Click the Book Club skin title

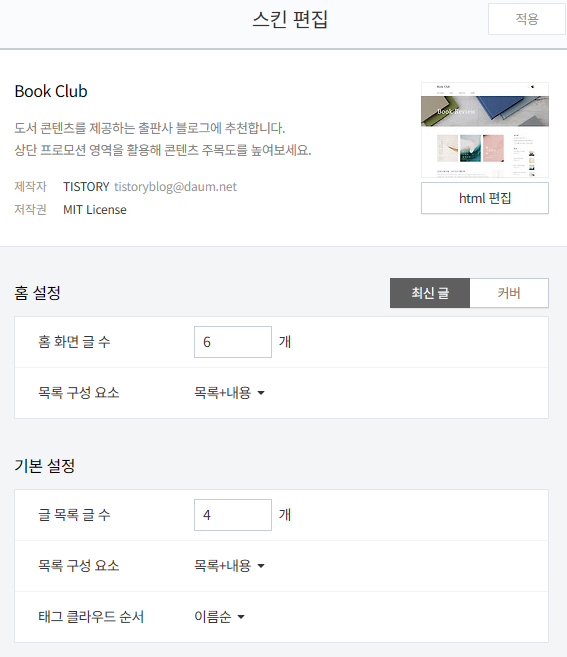[x=51, y=91]
